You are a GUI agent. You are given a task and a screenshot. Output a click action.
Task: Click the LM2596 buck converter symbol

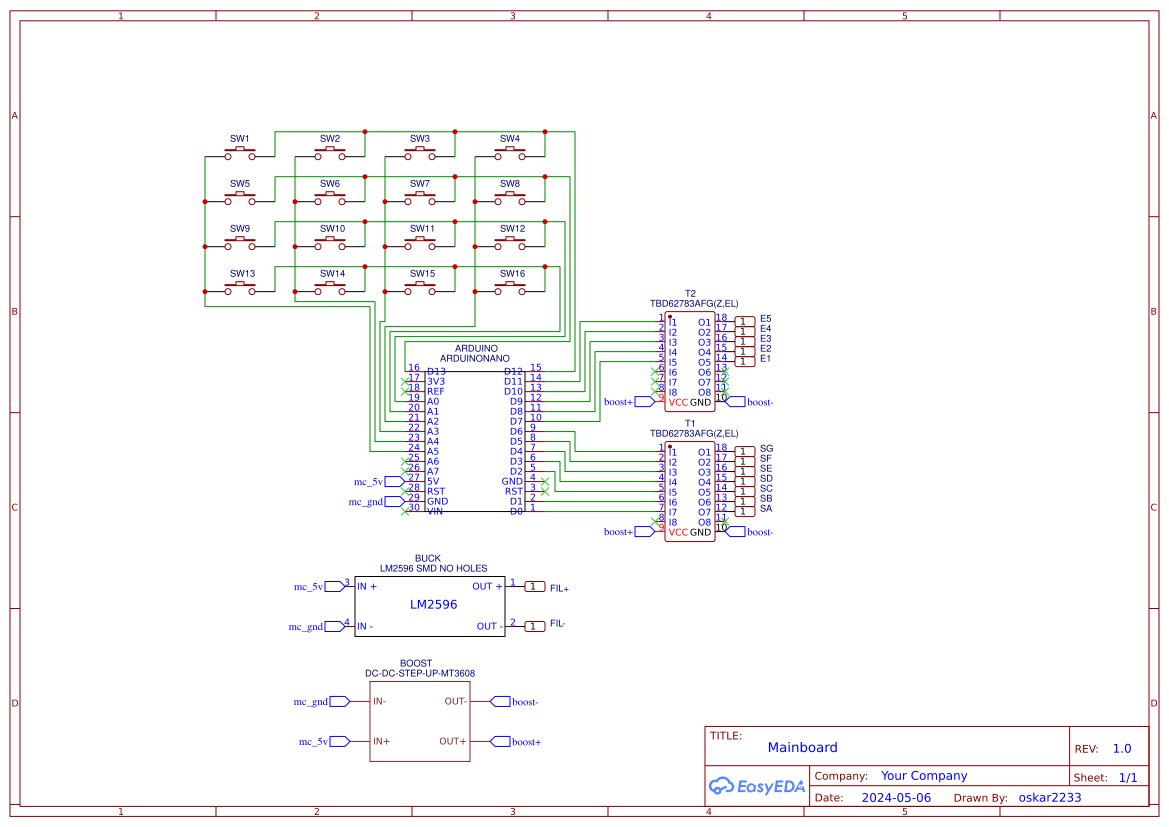tap(430, 605)
